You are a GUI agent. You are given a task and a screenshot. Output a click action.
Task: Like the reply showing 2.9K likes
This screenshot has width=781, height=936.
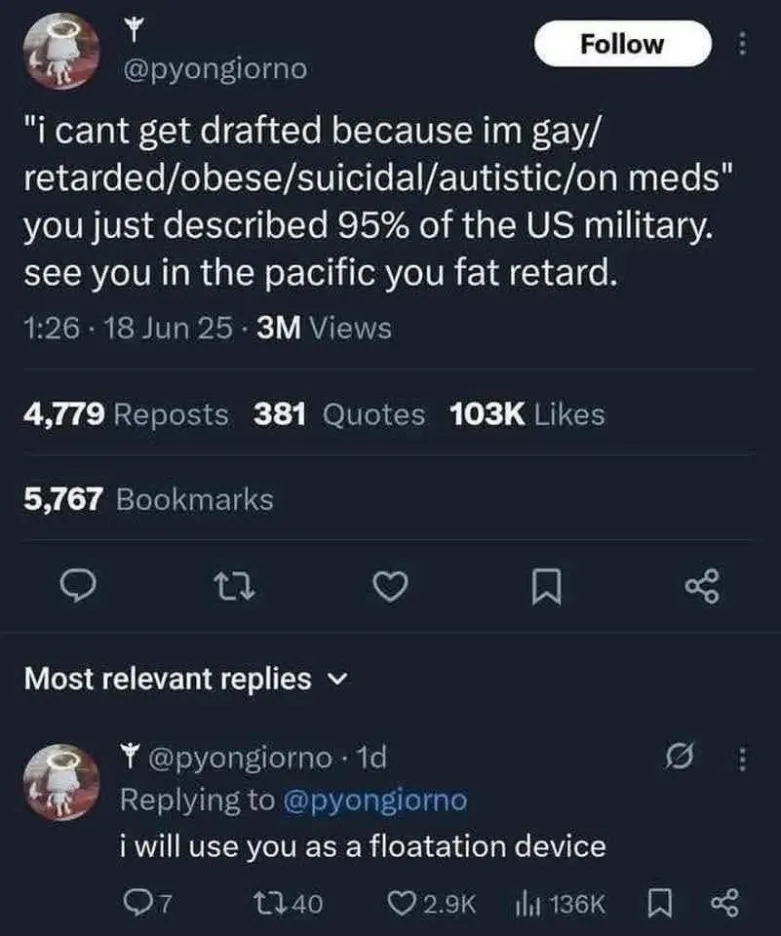point(432,903)
